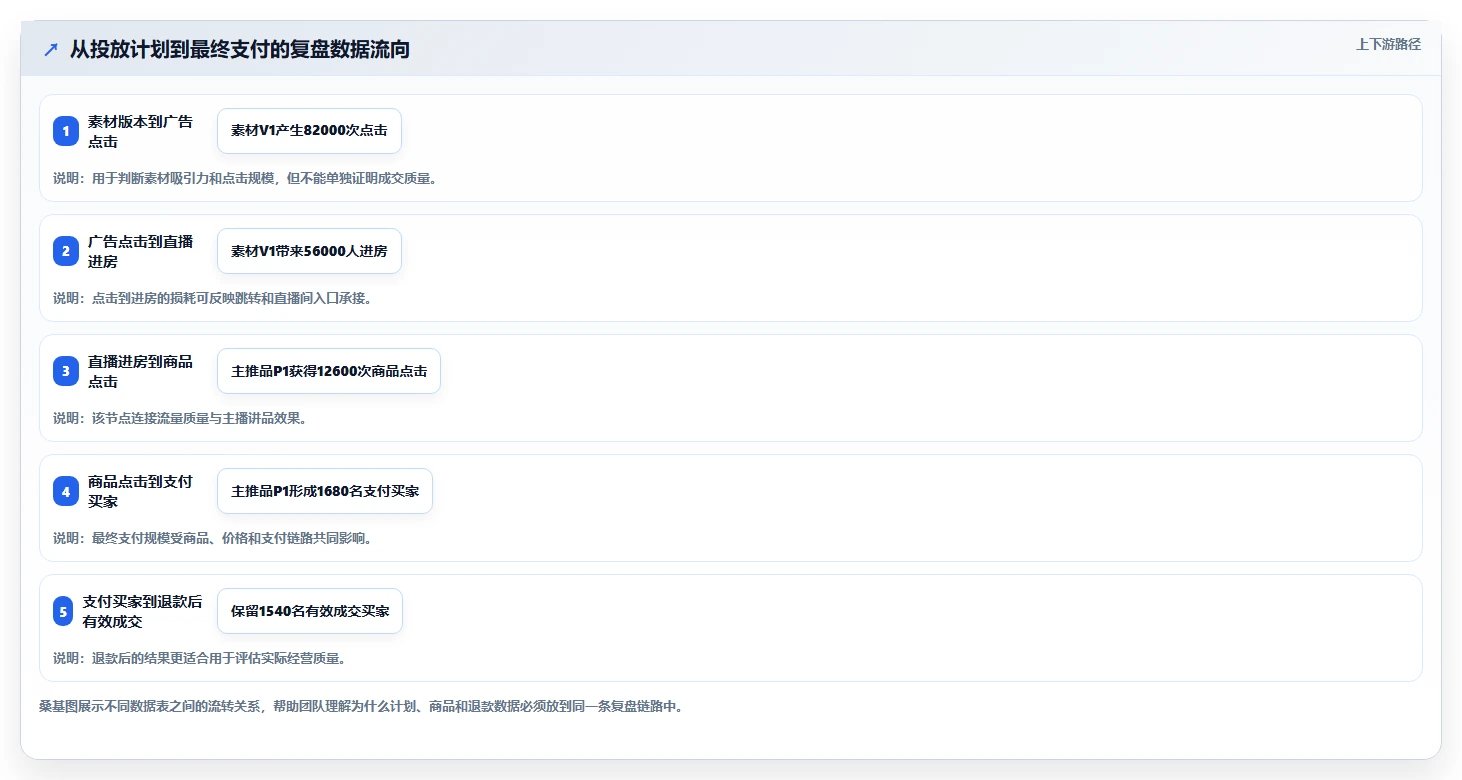Click the 直播进房到商品点击 step label
Image resolution: width=1462 pixels, height=780 pixels.
pyautogui.click(x=140, y=371)
